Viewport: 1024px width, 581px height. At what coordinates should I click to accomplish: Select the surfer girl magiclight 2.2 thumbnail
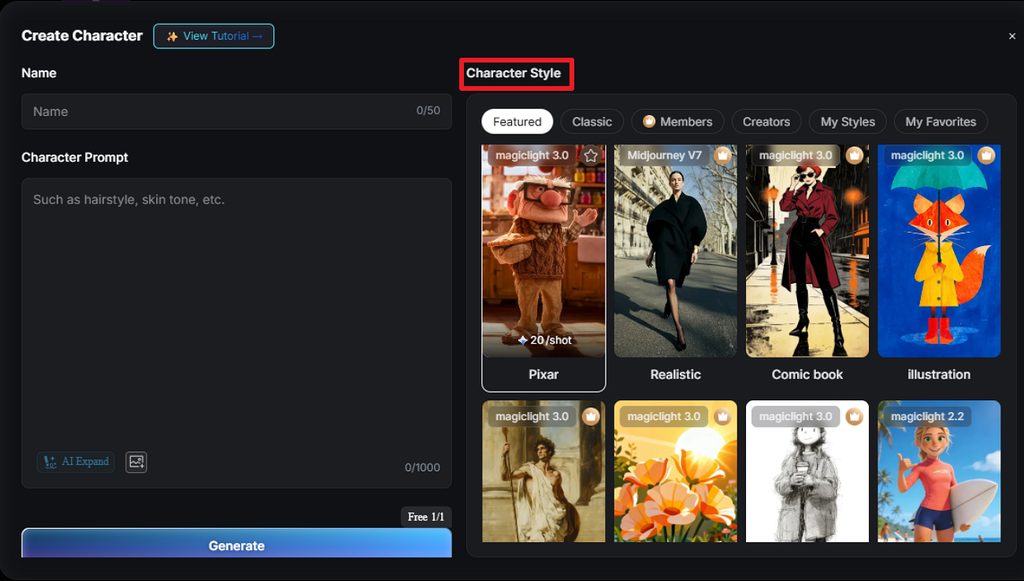click(x=939, y=471)
